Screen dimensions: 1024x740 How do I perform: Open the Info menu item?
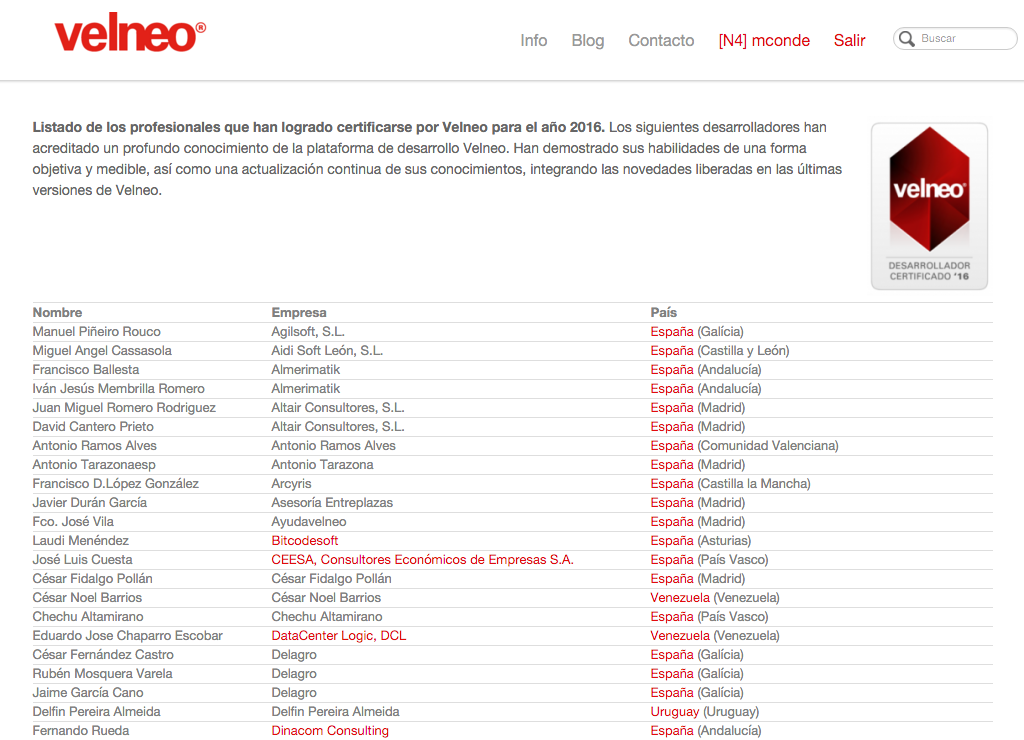tap(534, 40)
